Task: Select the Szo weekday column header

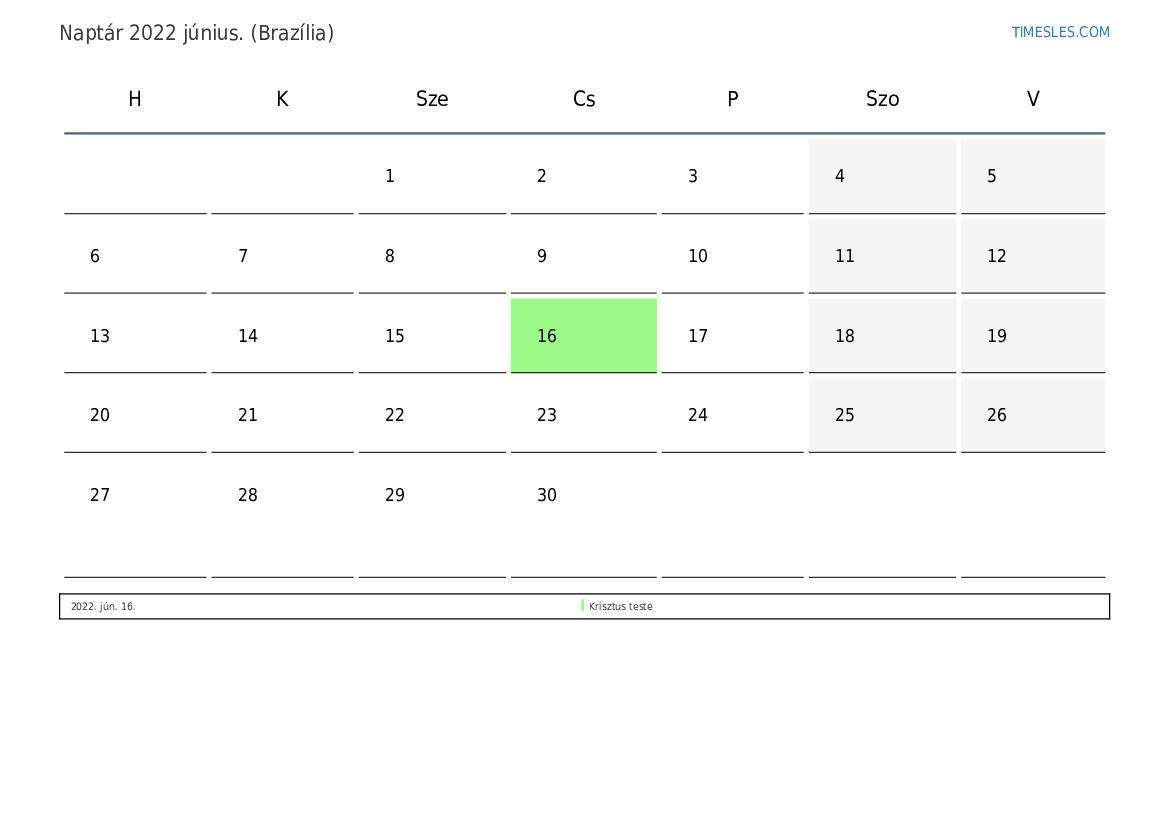Action: pos(882,98)
